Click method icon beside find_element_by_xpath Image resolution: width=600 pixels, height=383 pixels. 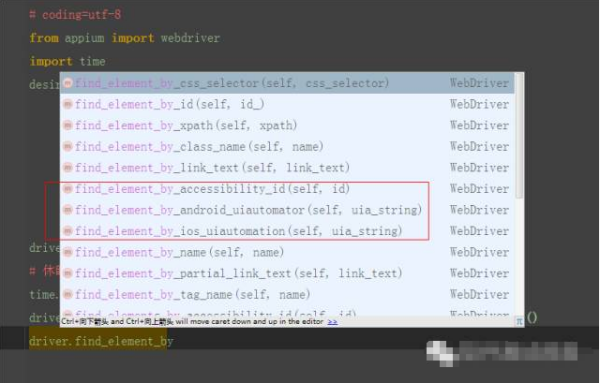(x=68, y=125)
